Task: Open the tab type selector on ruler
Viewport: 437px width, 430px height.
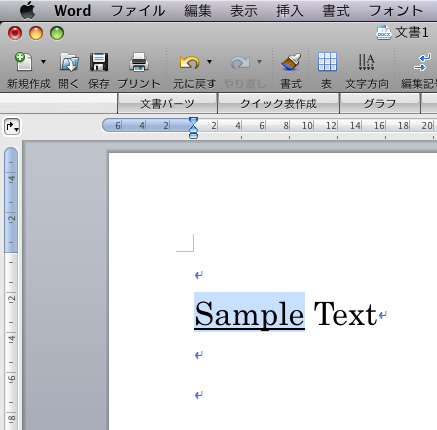Action: 12,126
